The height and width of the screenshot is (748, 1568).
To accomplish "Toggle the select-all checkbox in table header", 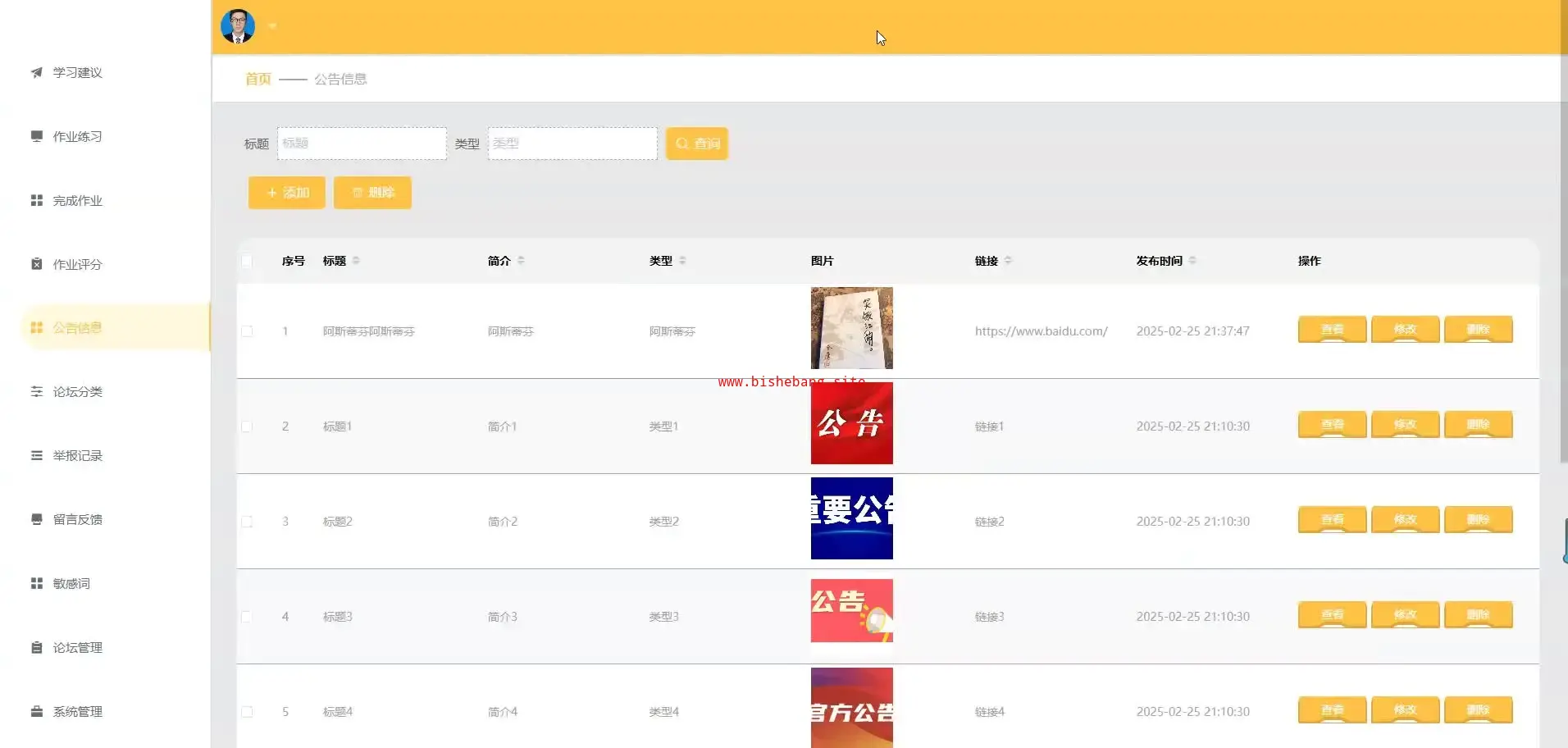I will tap(247, 262).
